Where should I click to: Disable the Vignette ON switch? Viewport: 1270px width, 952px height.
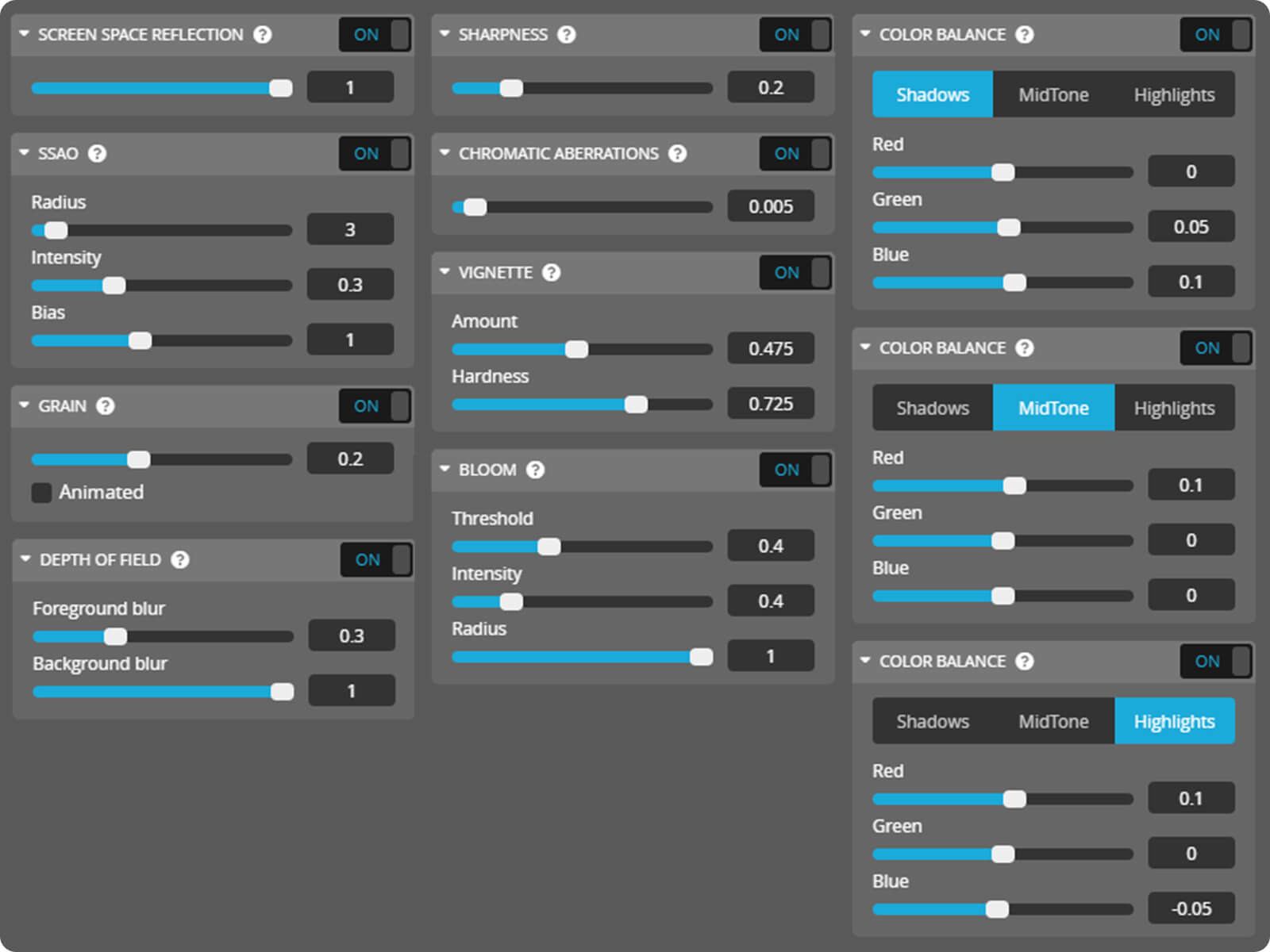[x=795, y=273]
